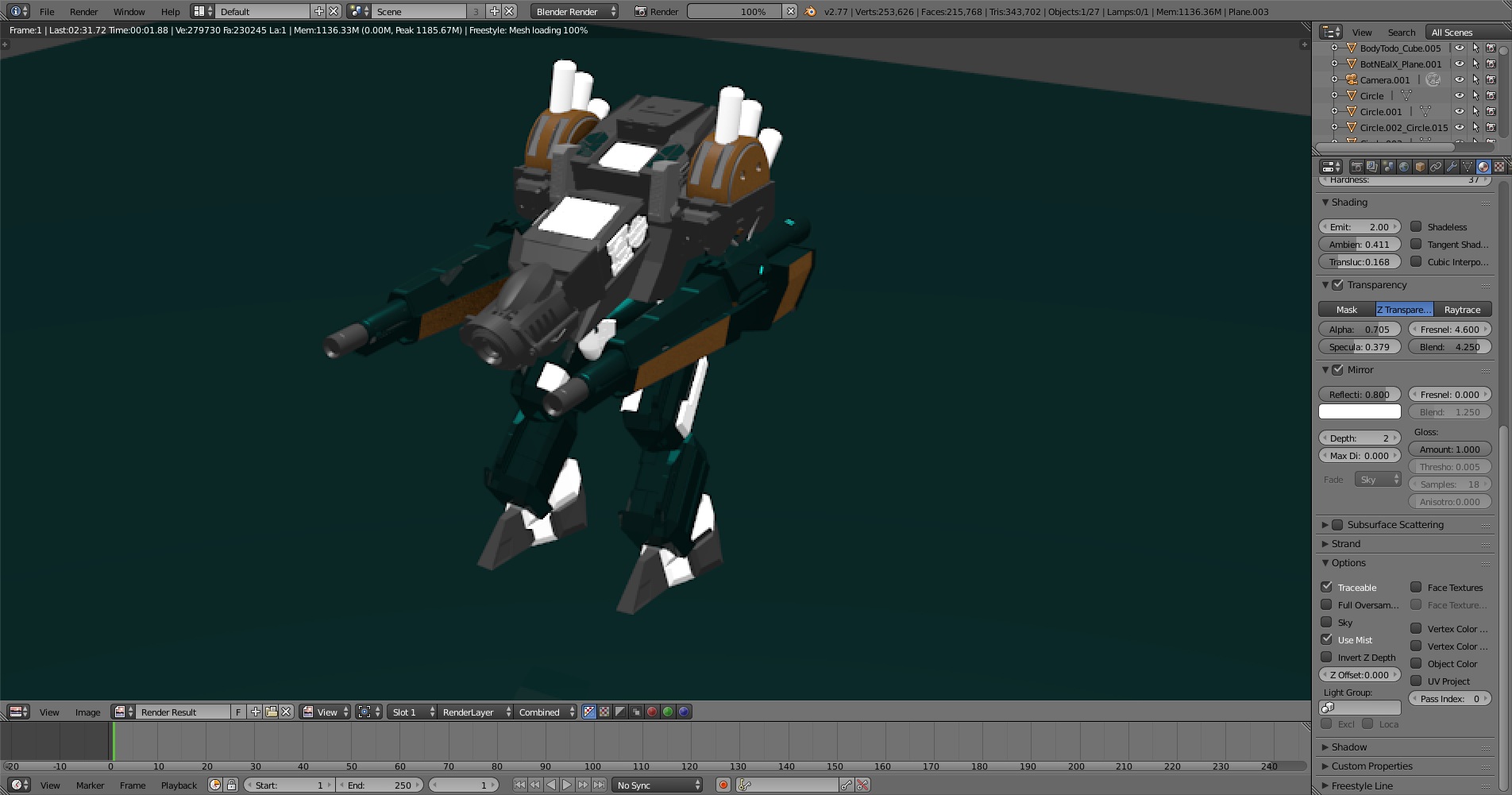The image size is (1512, 795).
Task: Toggle selectability of the Circle object
Action: point(1475,95)
